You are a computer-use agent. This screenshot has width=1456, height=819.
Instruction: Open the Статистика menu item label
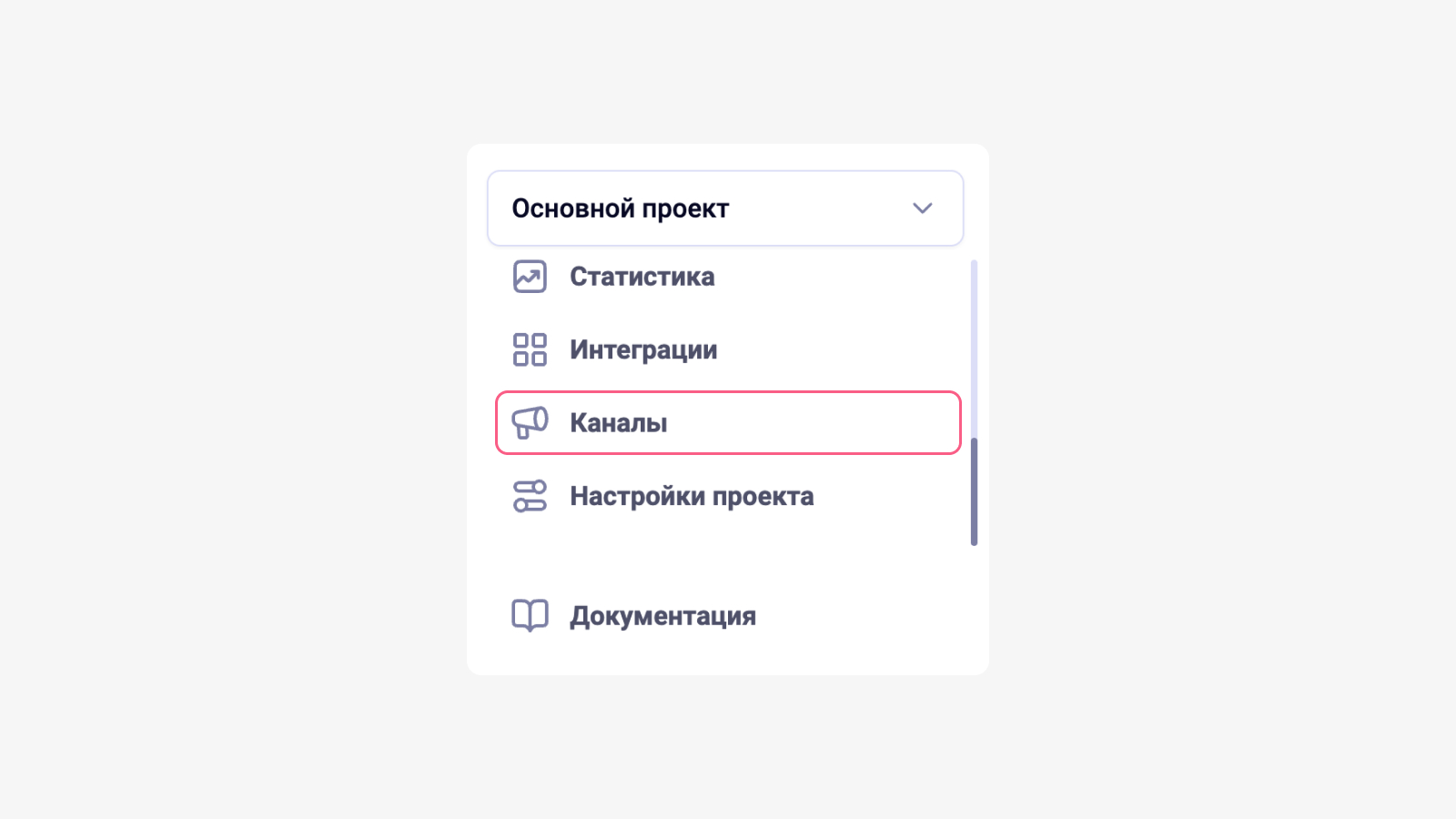[x=642, y=277]
